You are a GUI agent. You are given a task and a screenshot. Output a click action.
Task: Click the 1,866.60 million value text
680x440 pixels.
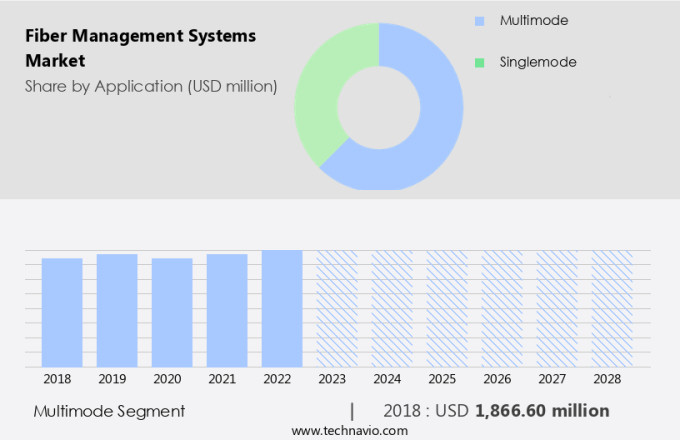542,410
